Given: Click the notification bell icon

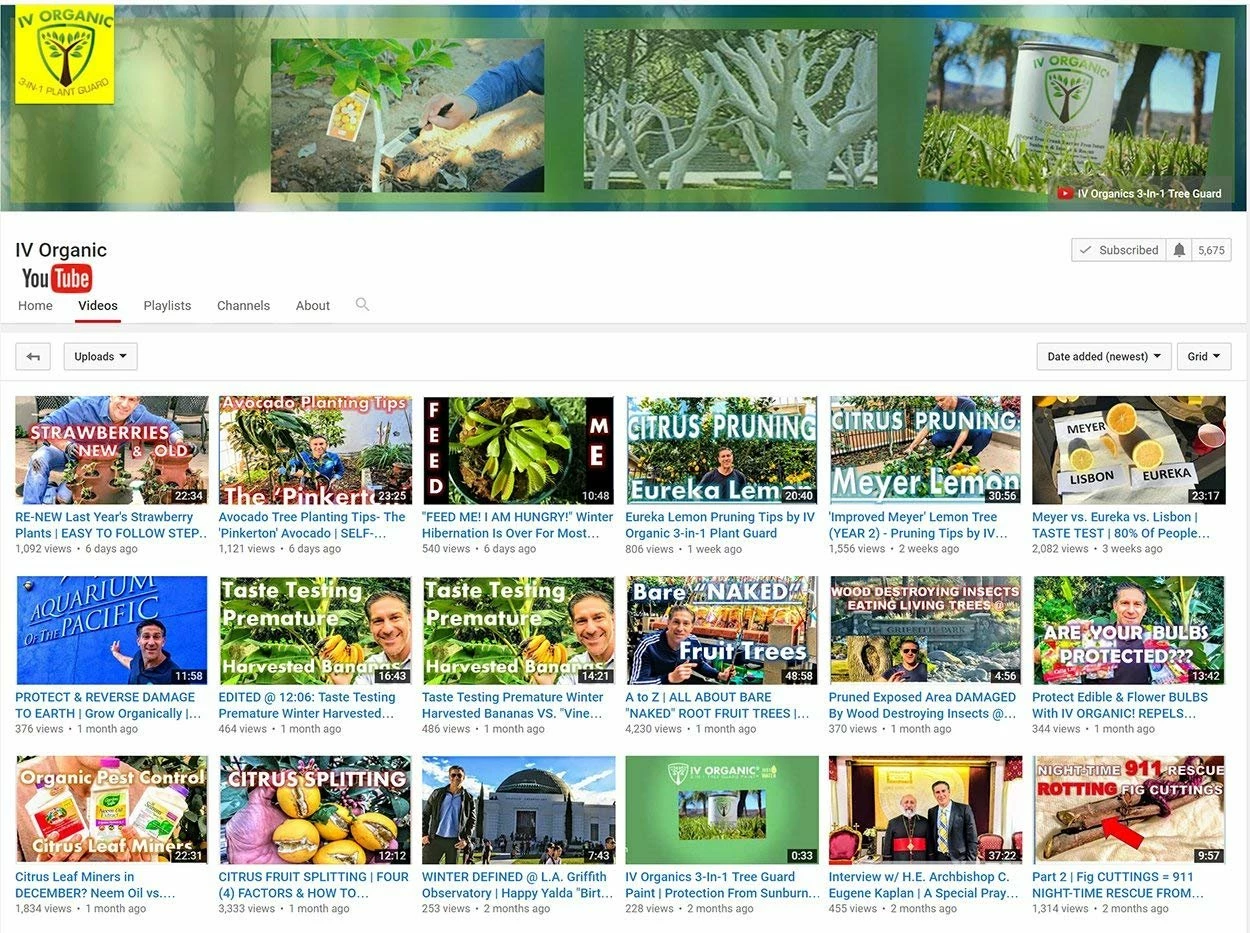Looking at the screenshot, I should click(x=1179, y=250).
